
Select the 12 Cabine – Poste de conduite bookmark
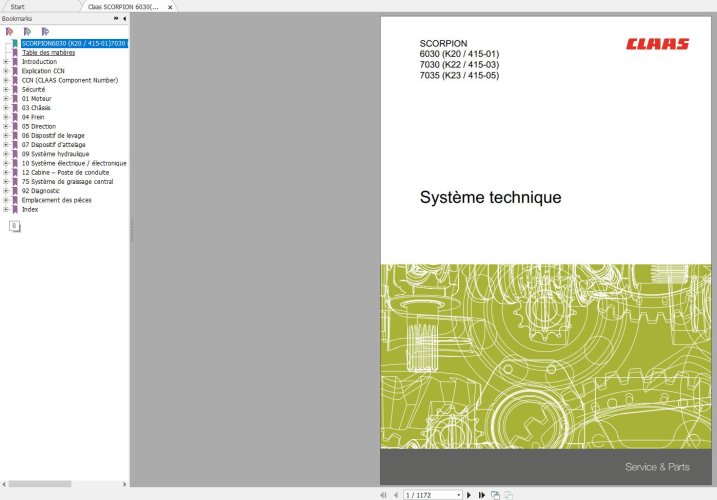pos(65,172)
